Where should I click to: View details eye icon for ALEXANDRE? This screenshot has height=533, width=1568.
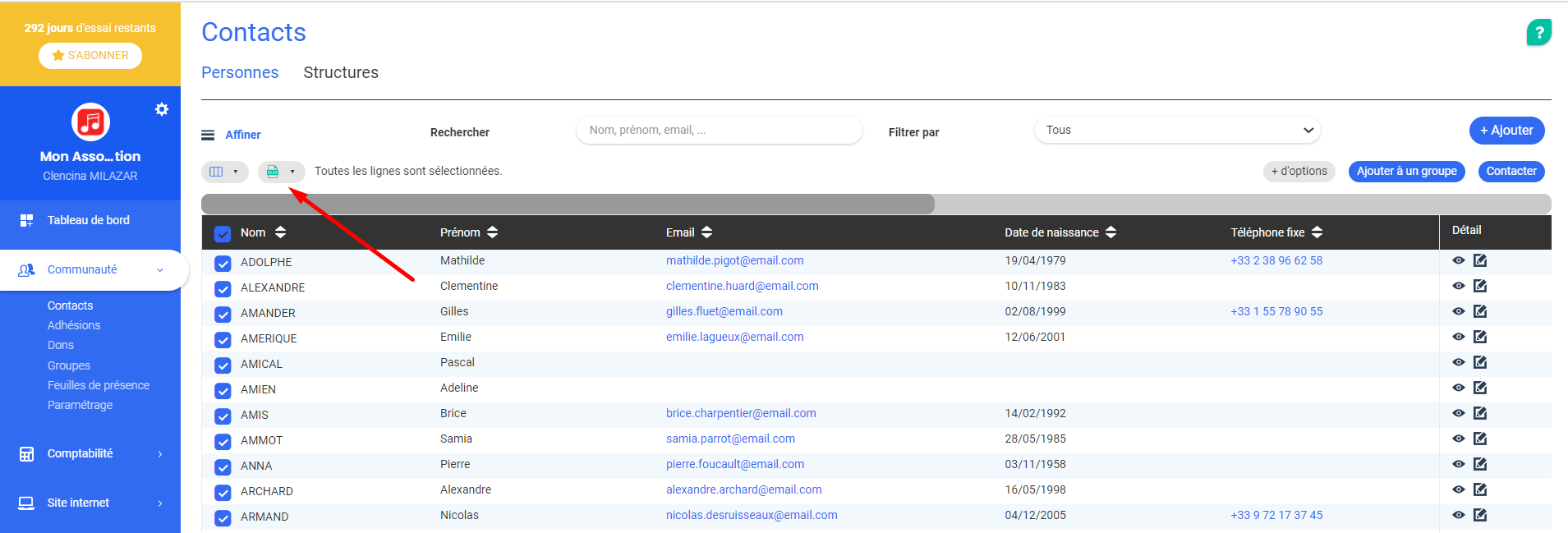(x=1459, y=286)
